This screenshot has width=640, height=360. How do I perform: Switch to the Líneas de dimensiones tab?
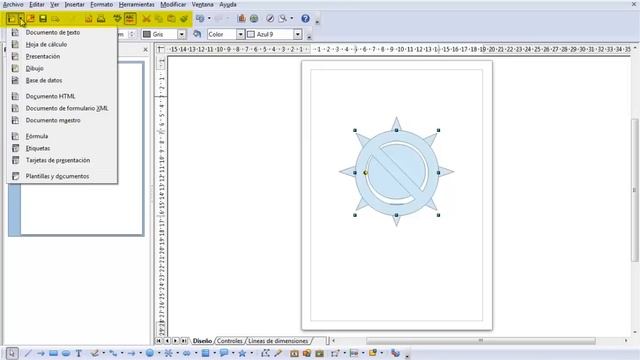click(x=278, y=341)
